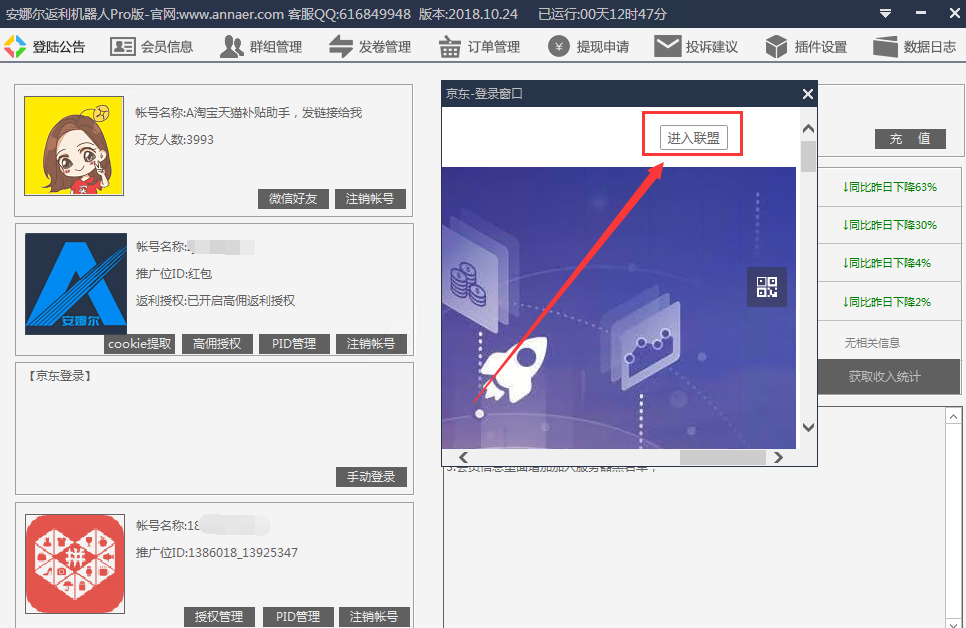Viewport: 966px width, 628px height.
Task: Click the 微信好友 button
Action: point(293,198)
